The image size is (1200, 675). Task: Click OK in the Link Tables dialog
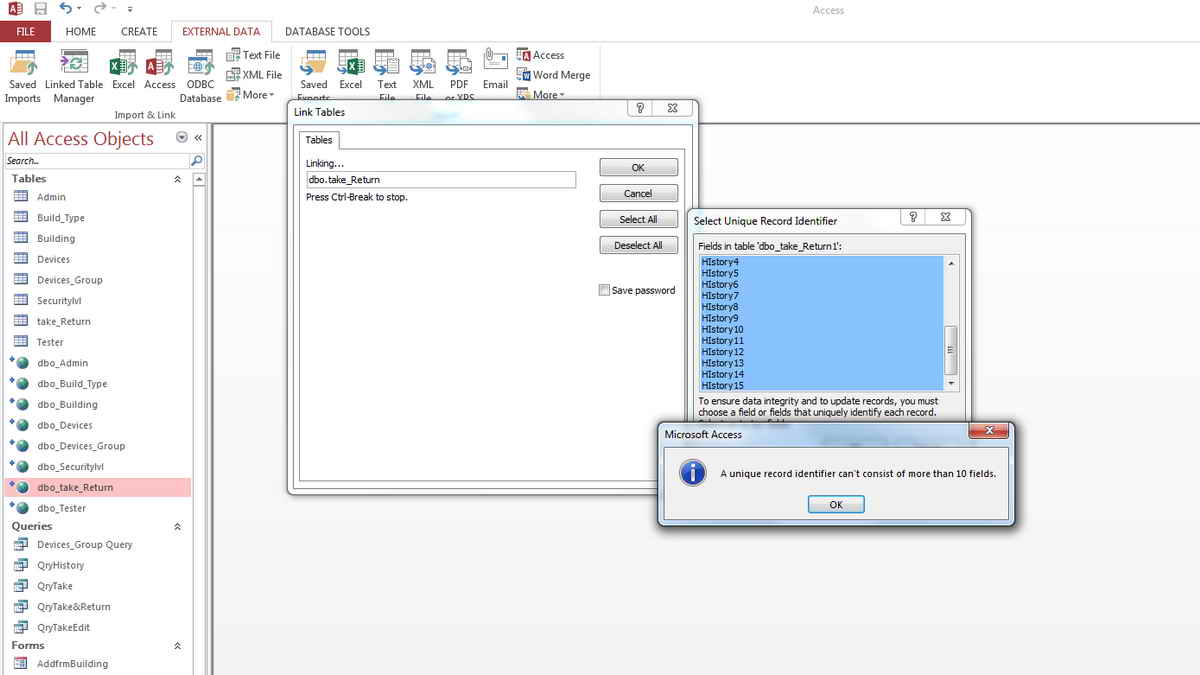click(x=638, y=168)
